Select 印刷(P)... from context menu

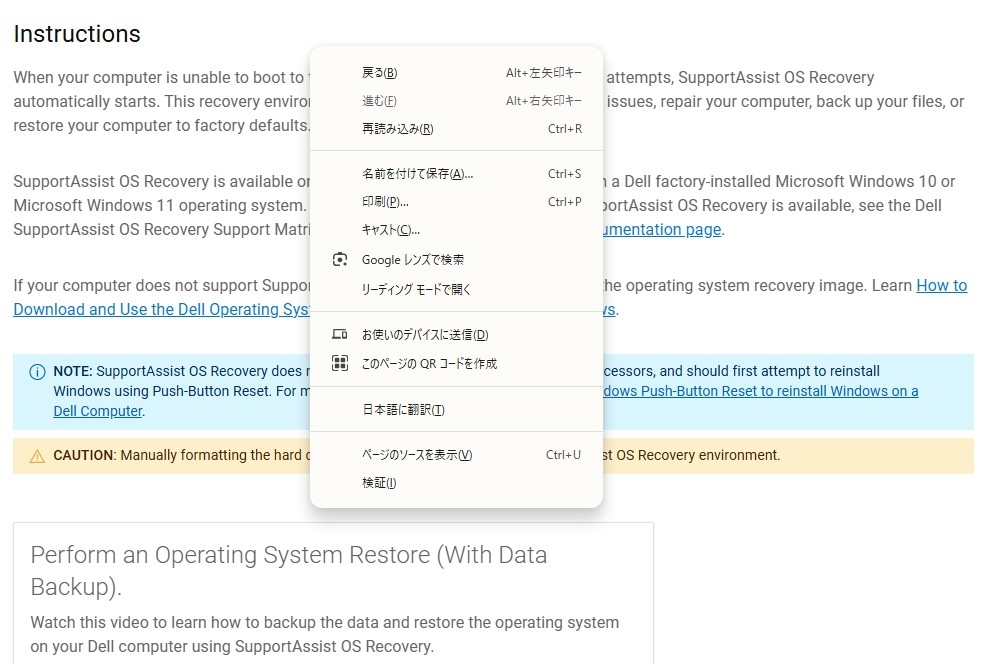pyautogui.click(x=456, y=202)
